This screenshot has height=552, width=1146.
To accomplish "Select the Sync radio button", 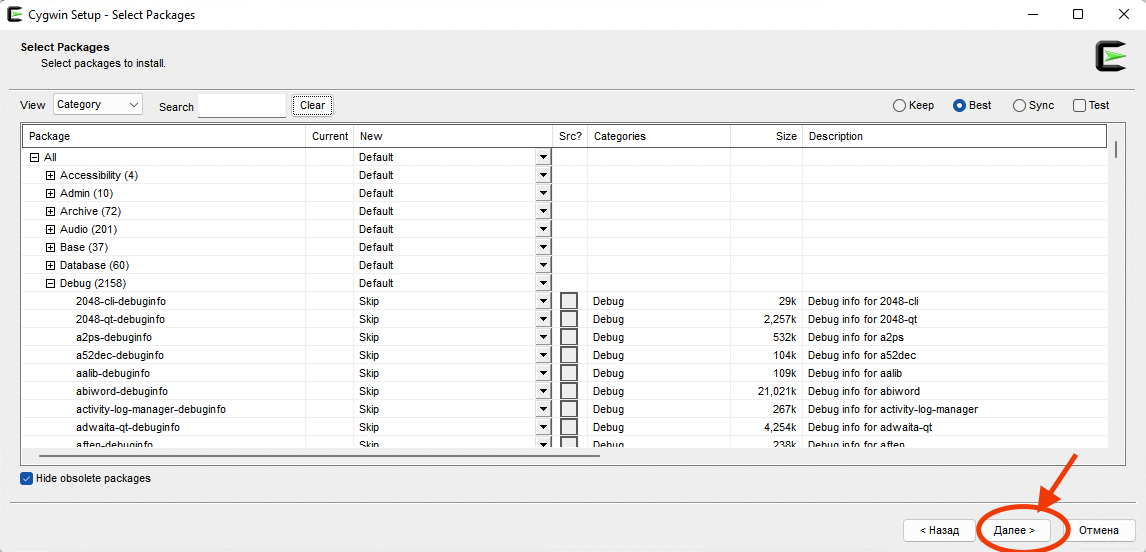I will pos(1019,105).
